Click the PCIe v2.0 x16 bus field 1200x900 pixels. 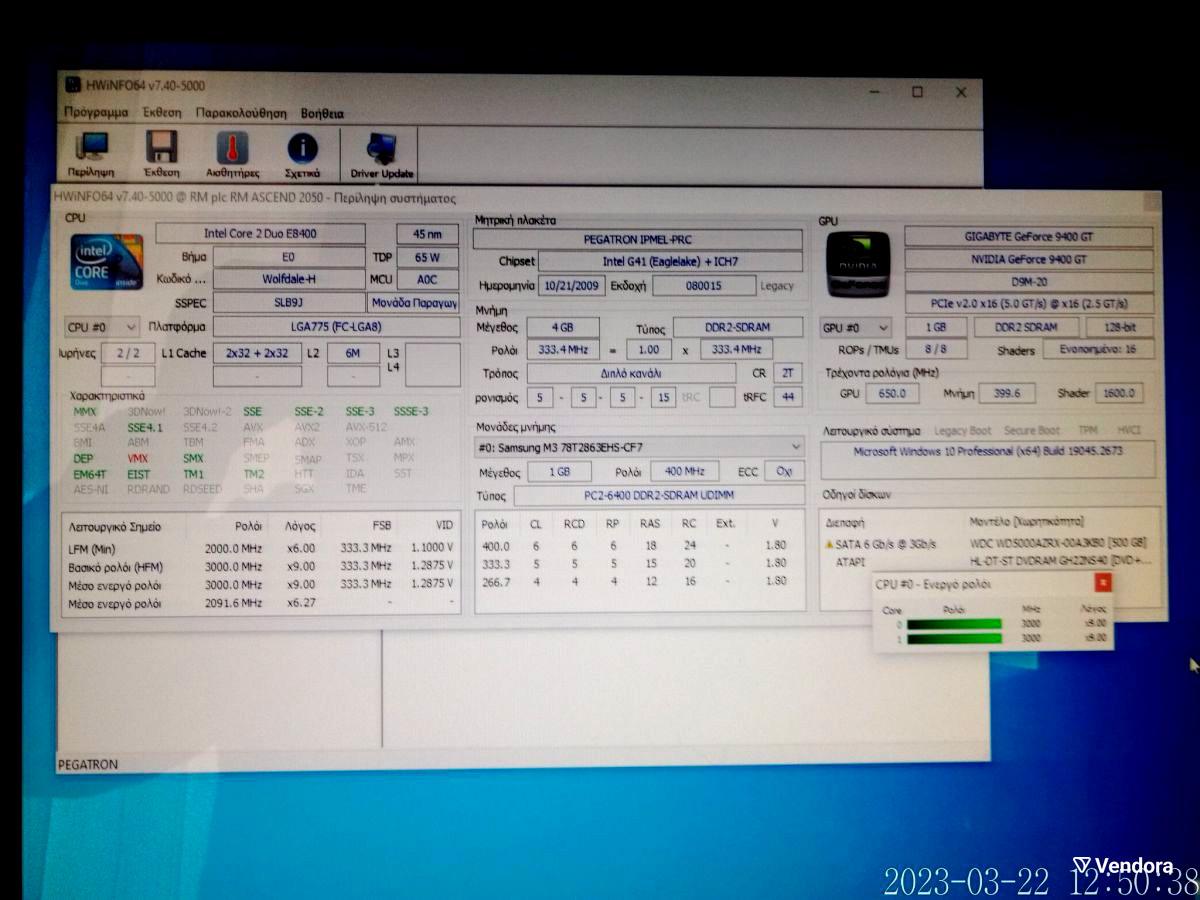coord(1029,304)
